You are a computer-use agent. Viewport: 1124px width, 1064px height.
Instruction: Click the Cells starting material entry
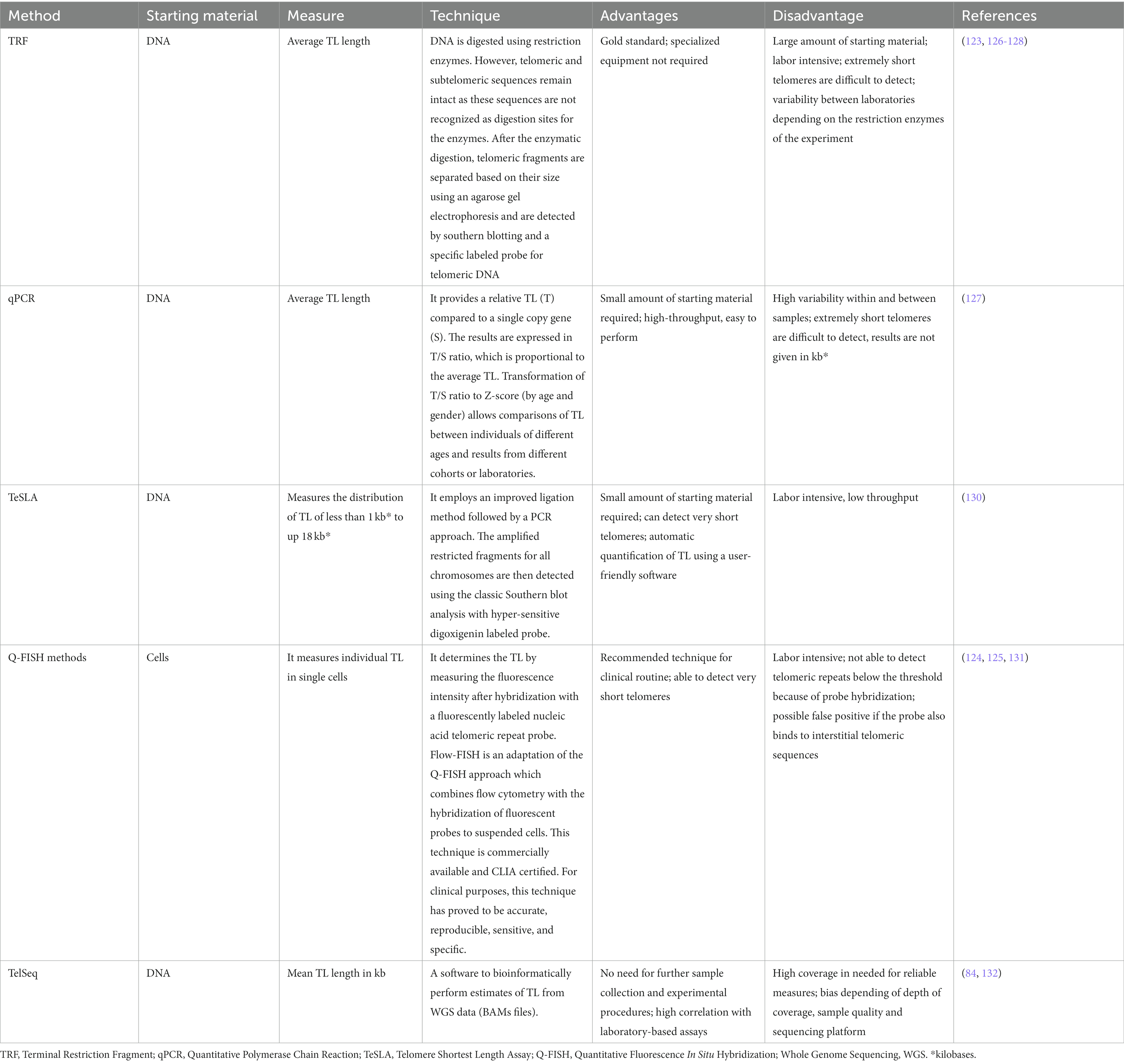click(158, 657)
